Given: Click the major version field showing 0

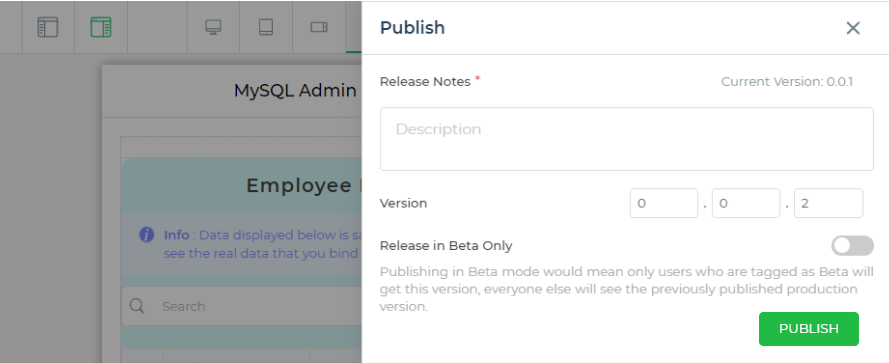Looking at the screenshot, I should coord(664,203).
